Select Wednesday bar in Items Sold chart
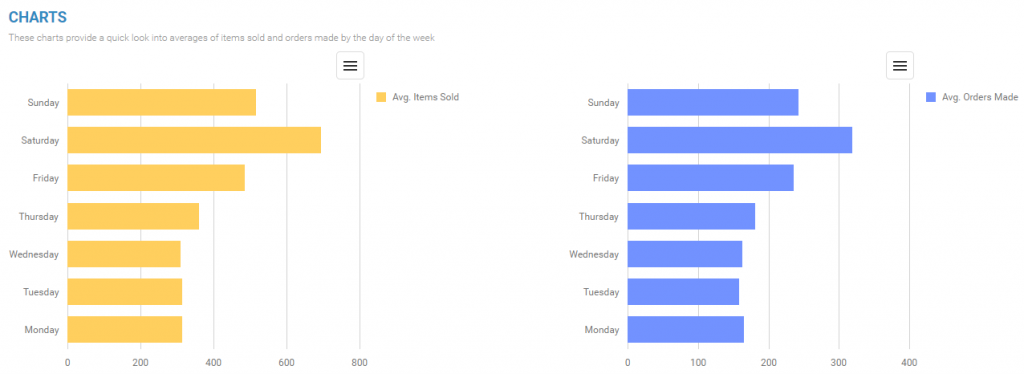The width and height of the screenshot is (1024, 374). click(x=124, y=254)
